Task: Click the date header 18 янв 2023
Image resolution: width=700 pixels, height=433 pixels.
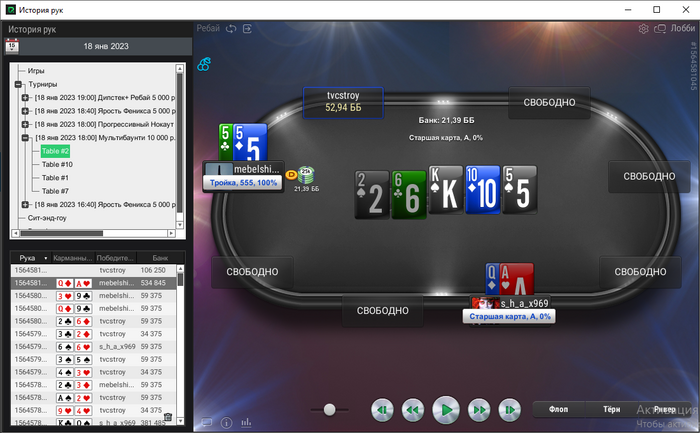Action: point(106,46)
